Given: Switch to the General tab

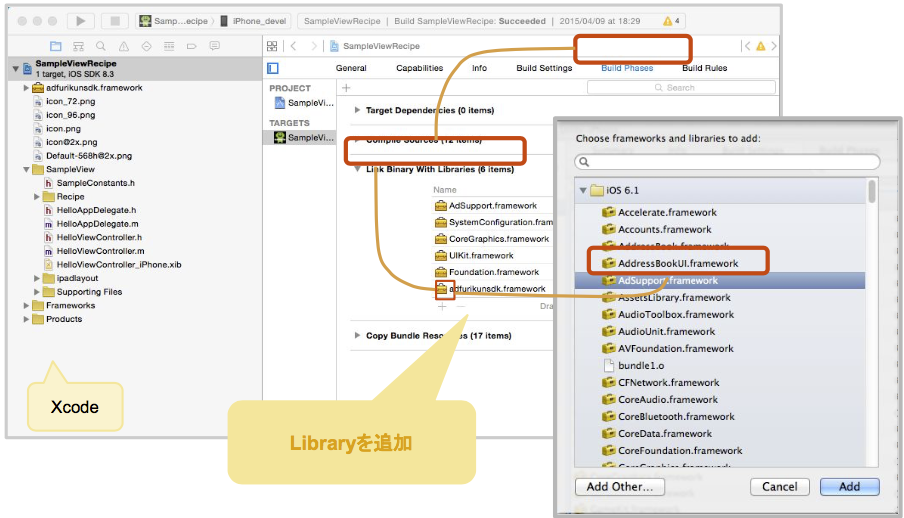Looking at the screenshot, I should pos(351,68).
